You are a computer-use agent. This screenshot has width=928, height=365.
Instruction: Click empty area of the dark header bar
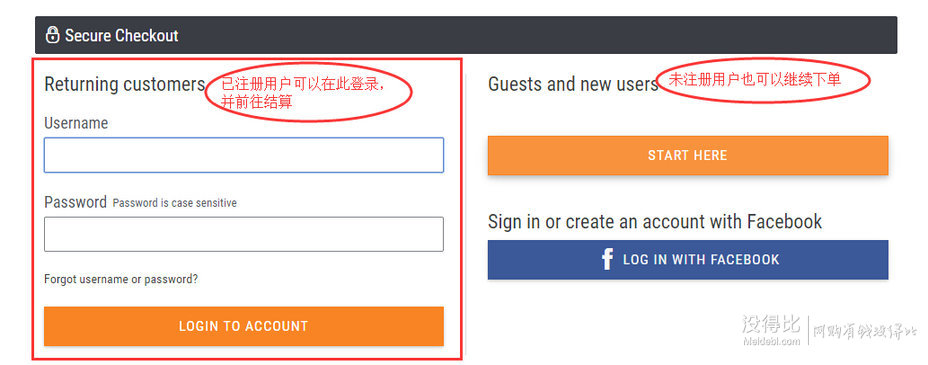point(533,35)
